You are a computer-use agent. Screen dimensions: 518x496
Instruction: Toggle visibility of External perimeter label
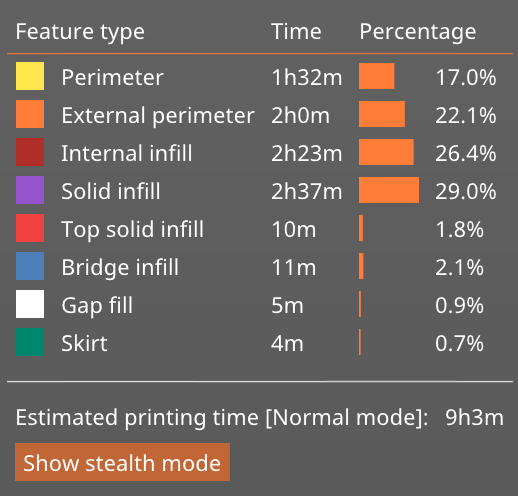(x=158, y=116)
